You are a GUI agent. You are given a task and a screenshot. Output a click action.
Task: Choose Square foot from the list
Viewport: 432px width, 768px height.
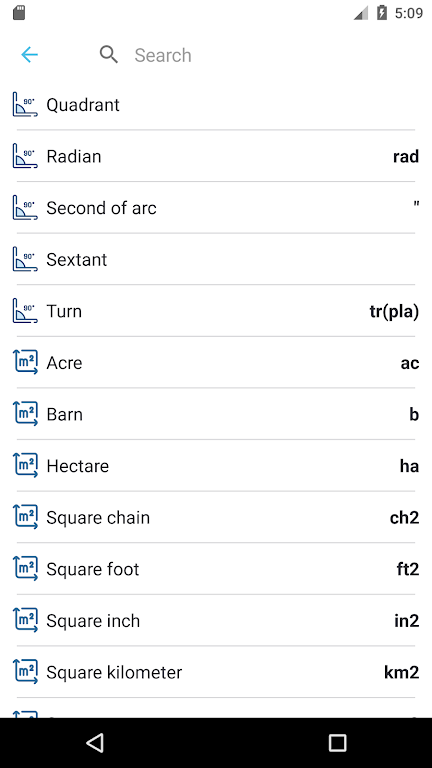pos(216,569)
